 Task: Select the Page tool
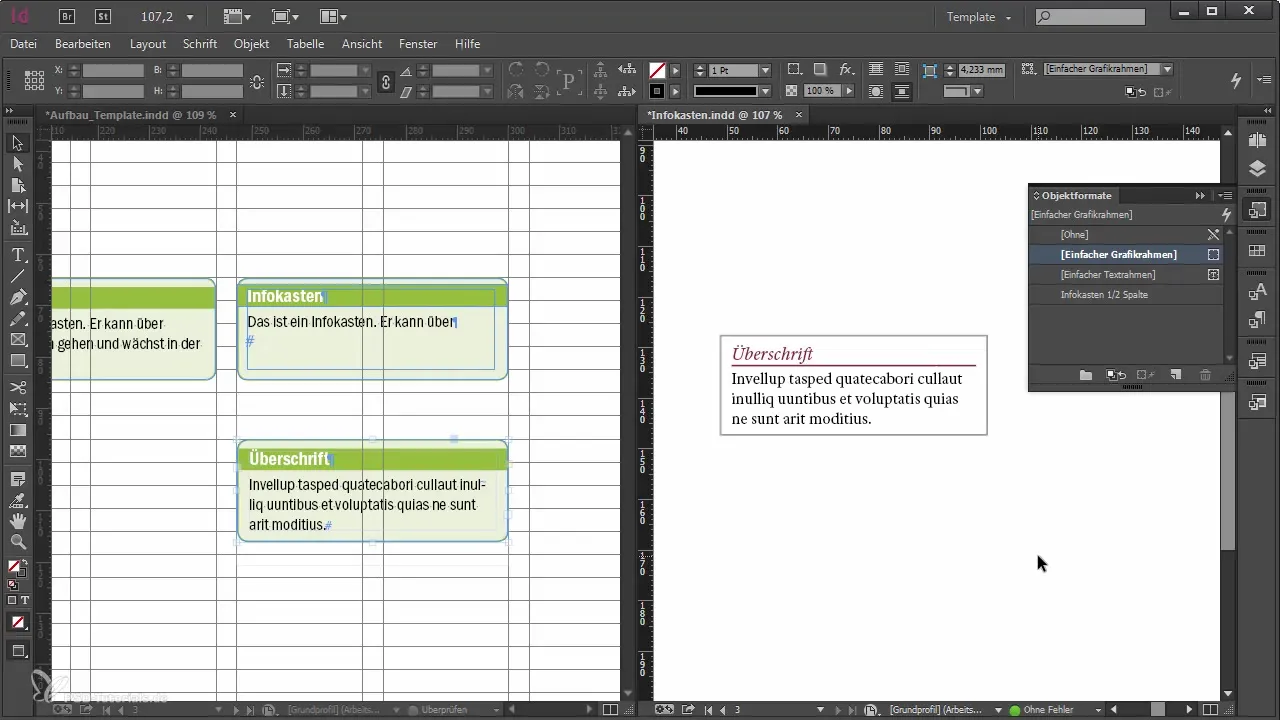(x=18, y=185)
